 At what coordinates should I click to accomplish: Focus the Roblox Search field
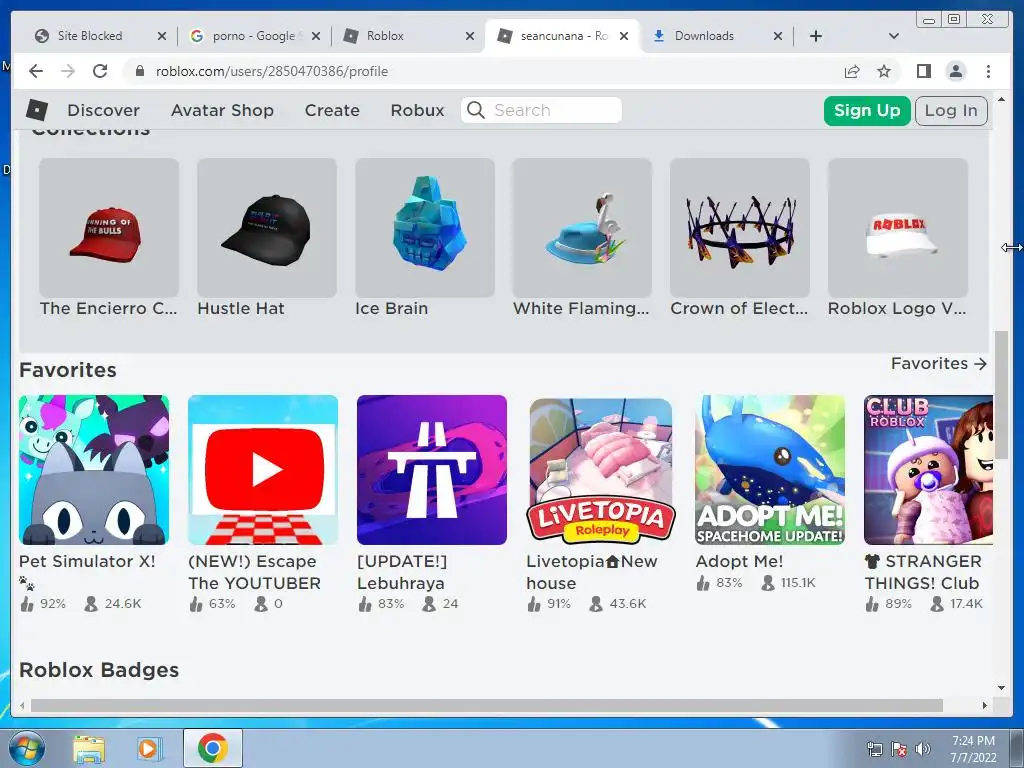pyautogui.click(x=541, y=110)
